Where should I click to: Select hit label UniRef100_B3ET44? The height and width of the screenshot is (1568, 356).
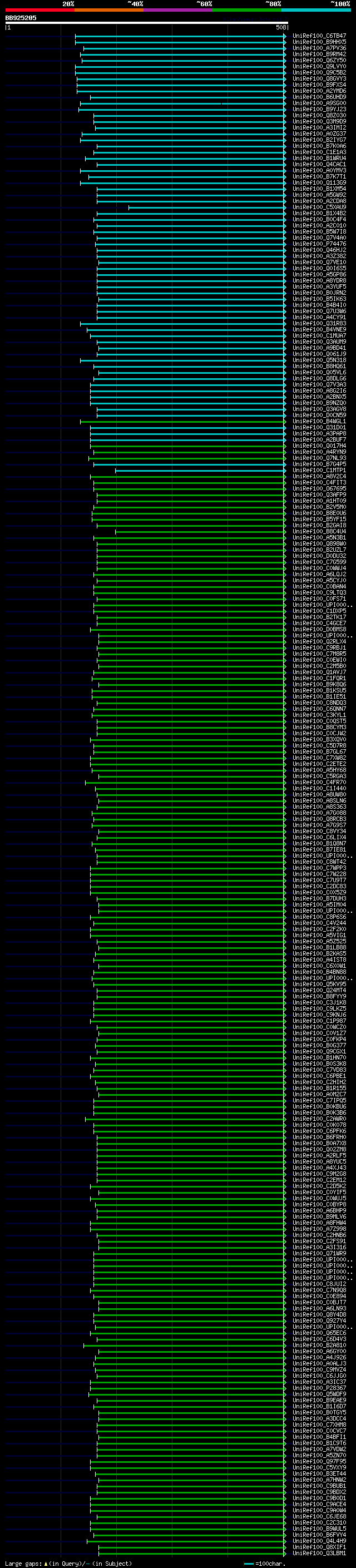click(319, 1473)
